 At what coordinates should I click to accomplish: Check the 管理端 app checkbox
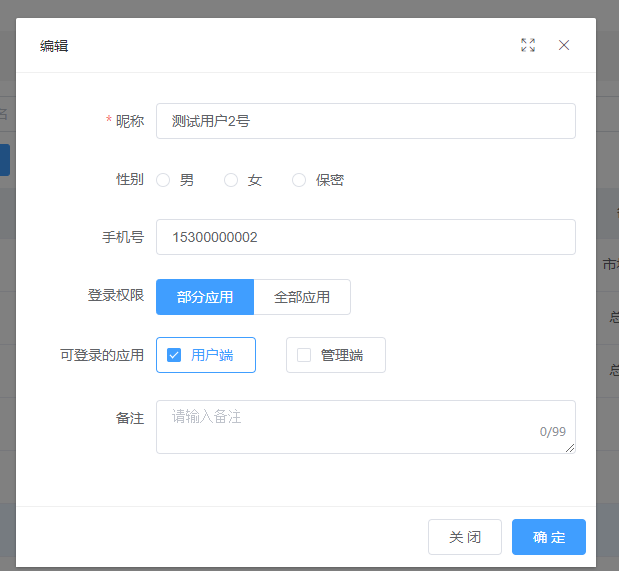coord(304,355)
